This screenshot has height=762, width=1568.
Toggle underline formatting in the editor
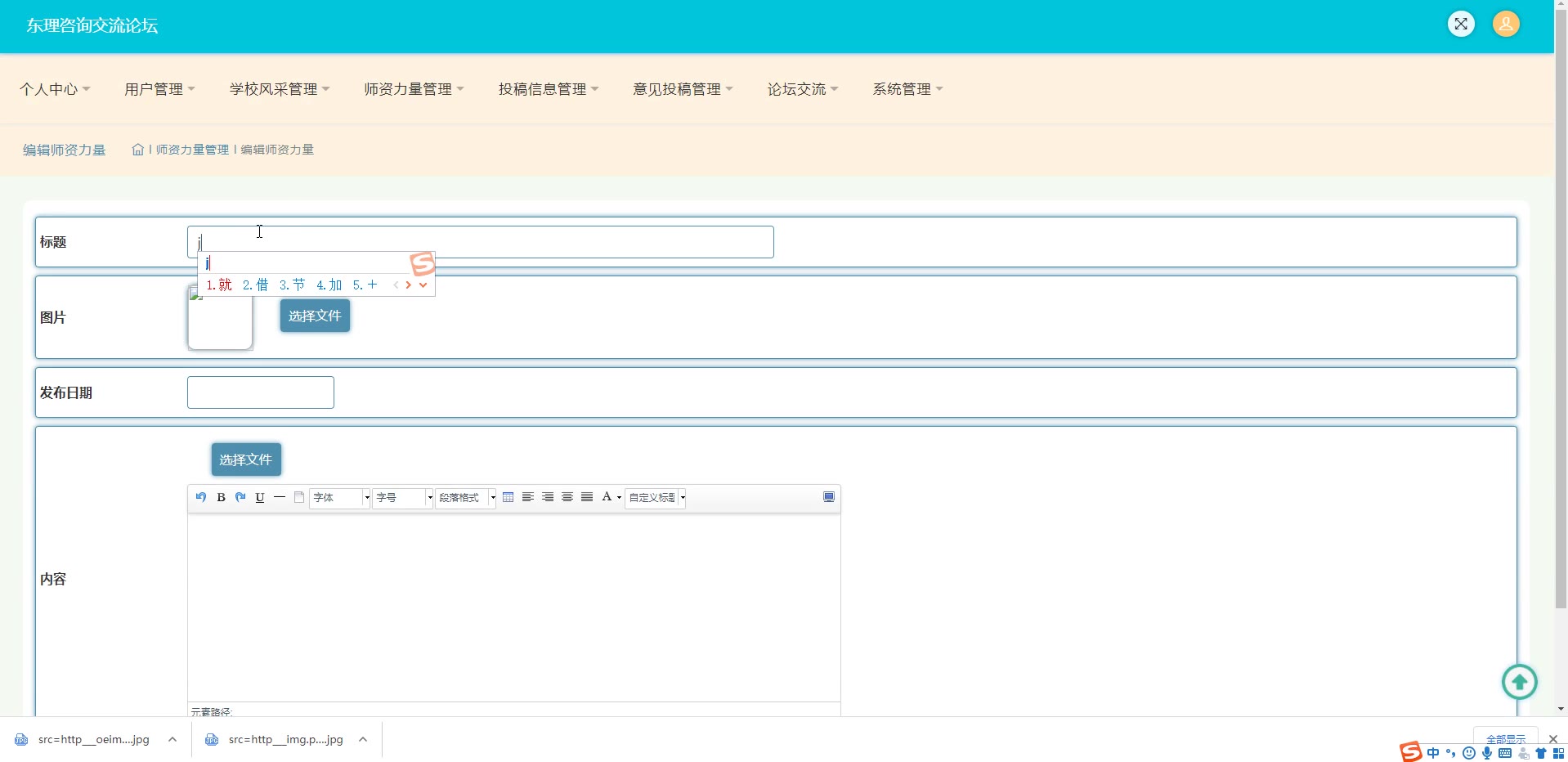(260, 497)
